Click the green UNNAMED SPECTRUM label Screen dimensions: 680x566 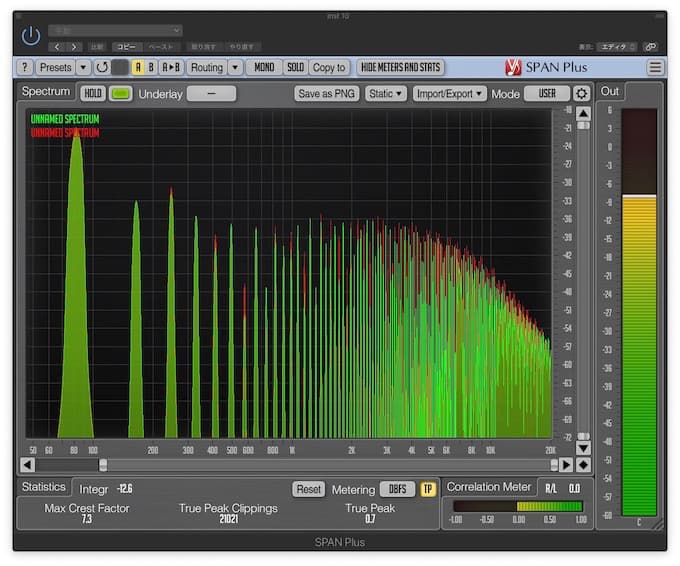click(65, 119)
